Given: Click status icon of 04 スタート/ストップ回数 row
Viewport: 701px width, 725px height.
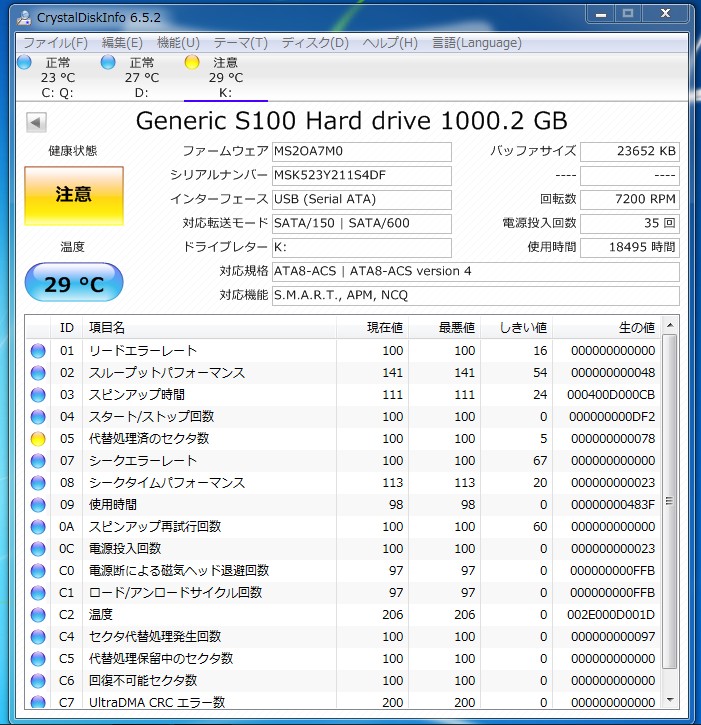Looking at the screenshot, I should 38,417.
